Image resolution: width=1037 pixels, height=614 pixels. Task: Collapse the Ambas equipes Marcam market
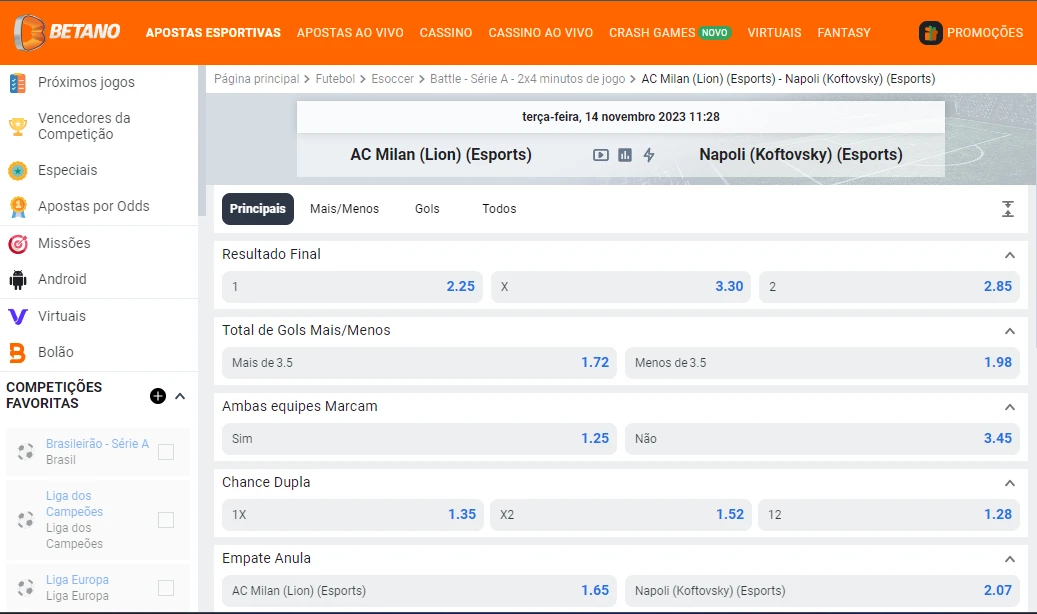click(x=1009, y=407)
